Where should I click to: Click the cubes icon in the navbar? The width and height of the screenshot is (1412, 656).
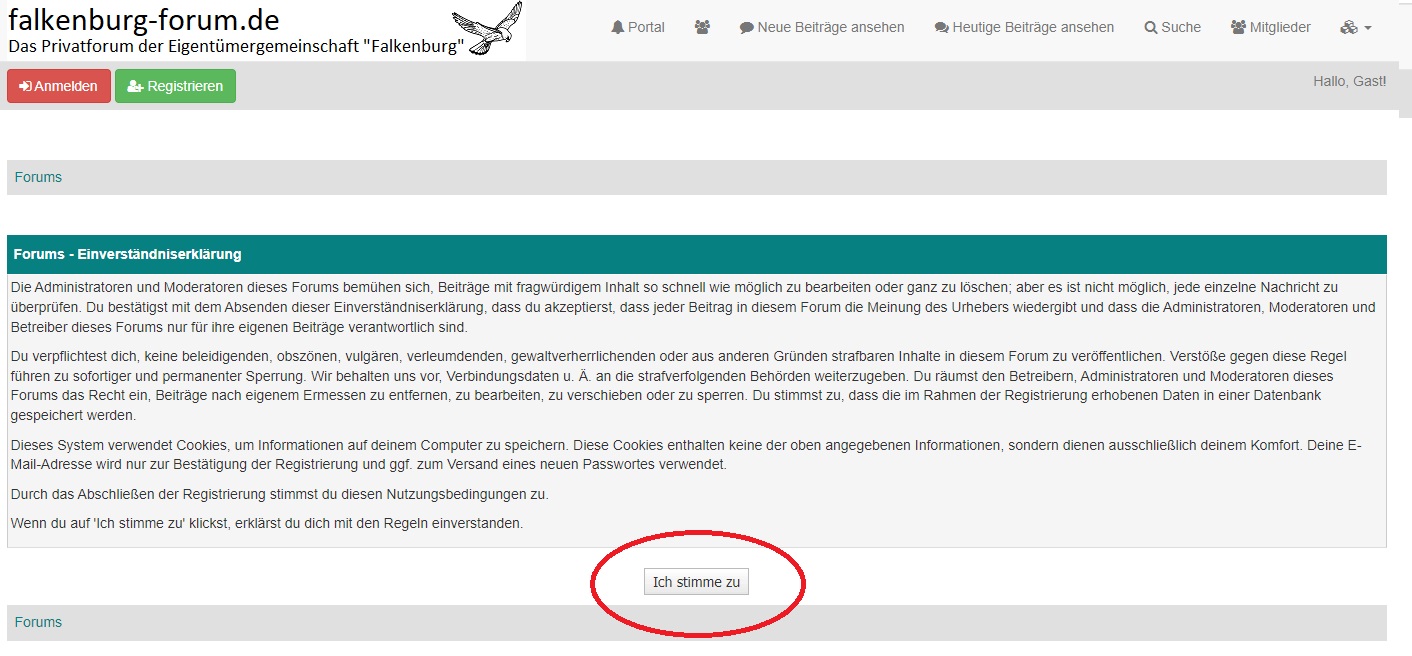[x=1348, y=28]
